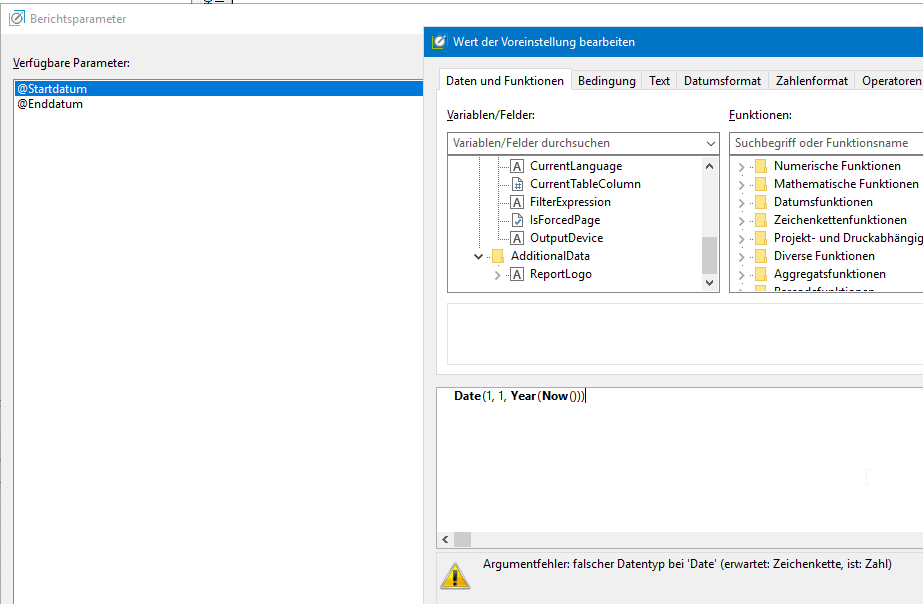Switch to the Bedingung tab
Screen dimensions: 923x604
click(x=606, y=81)
